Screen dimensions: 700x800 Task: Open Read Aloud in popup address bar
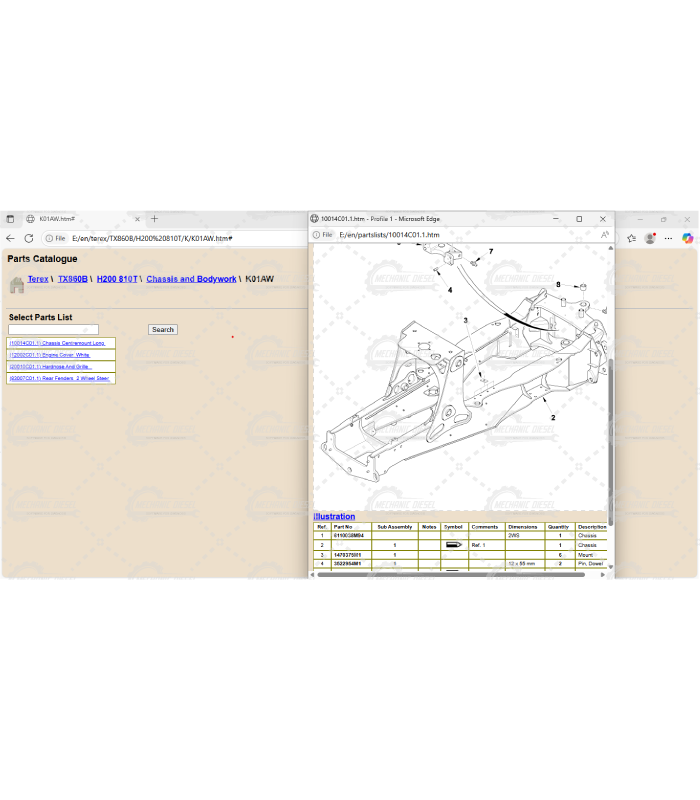604,235
